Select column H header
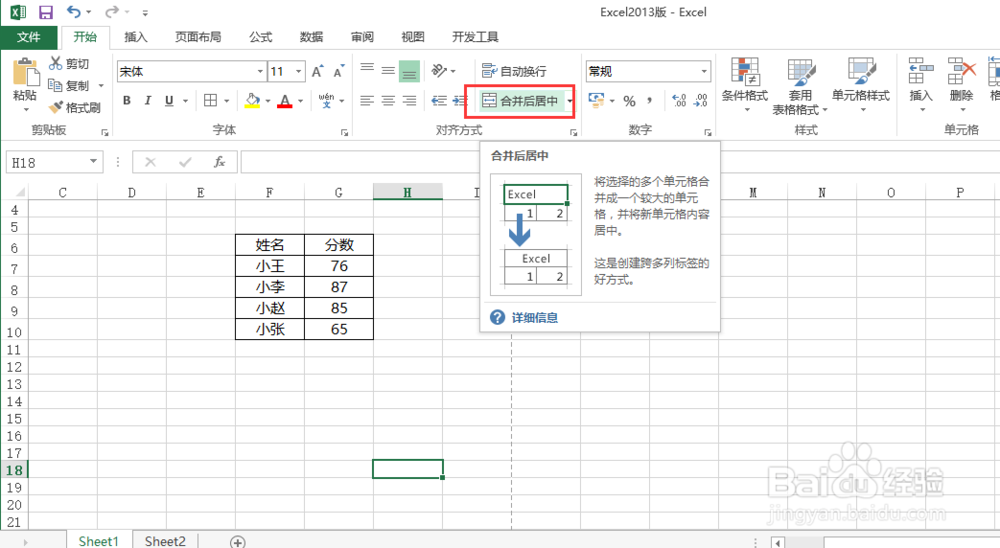Image resolution: width=1000 pixels, height=548 pixels. 408,192
